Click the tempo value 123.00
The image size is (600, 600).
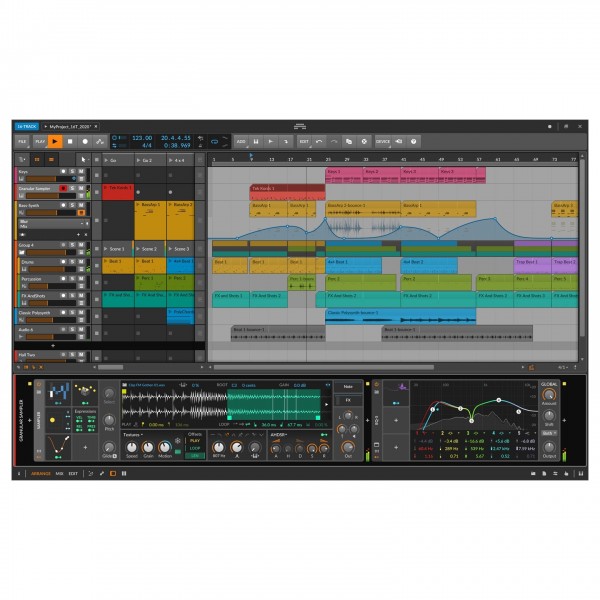pos(142,138)
